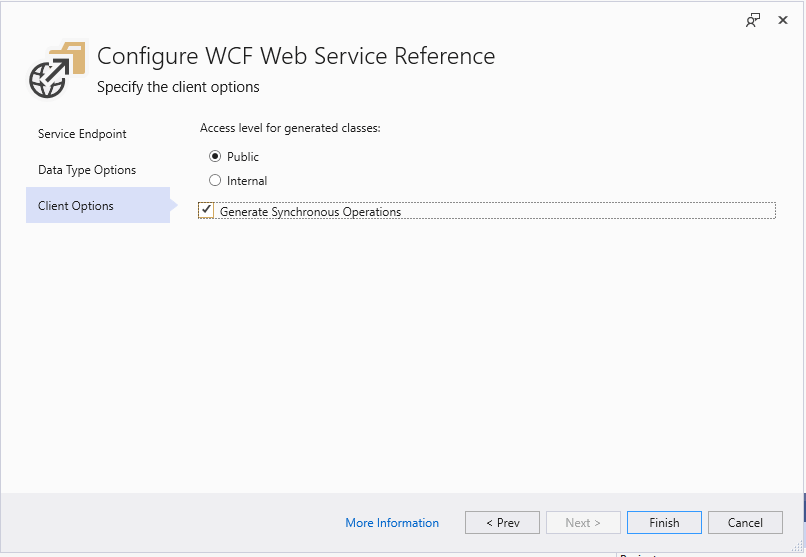Viewport: 806px width, 557px height.
Task: Open the More Information link
Action: (x=392, y=523)
